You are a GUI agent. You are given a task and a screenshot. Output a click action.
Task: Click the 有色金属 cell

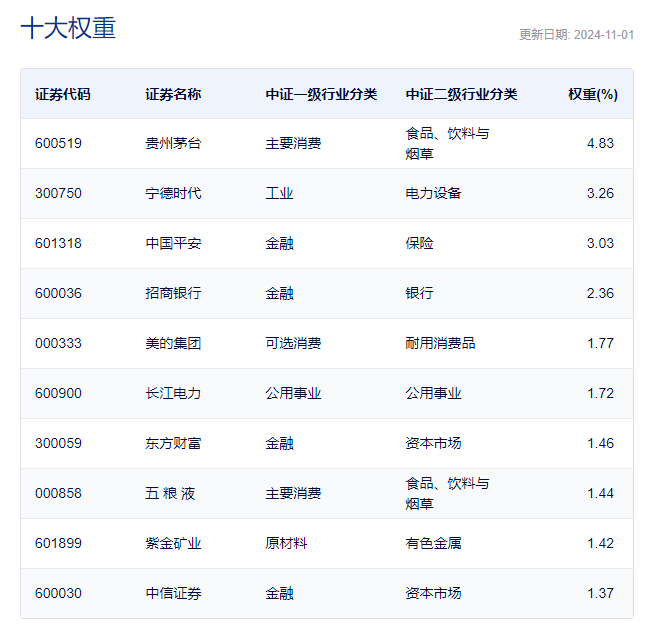pos(433,543)
